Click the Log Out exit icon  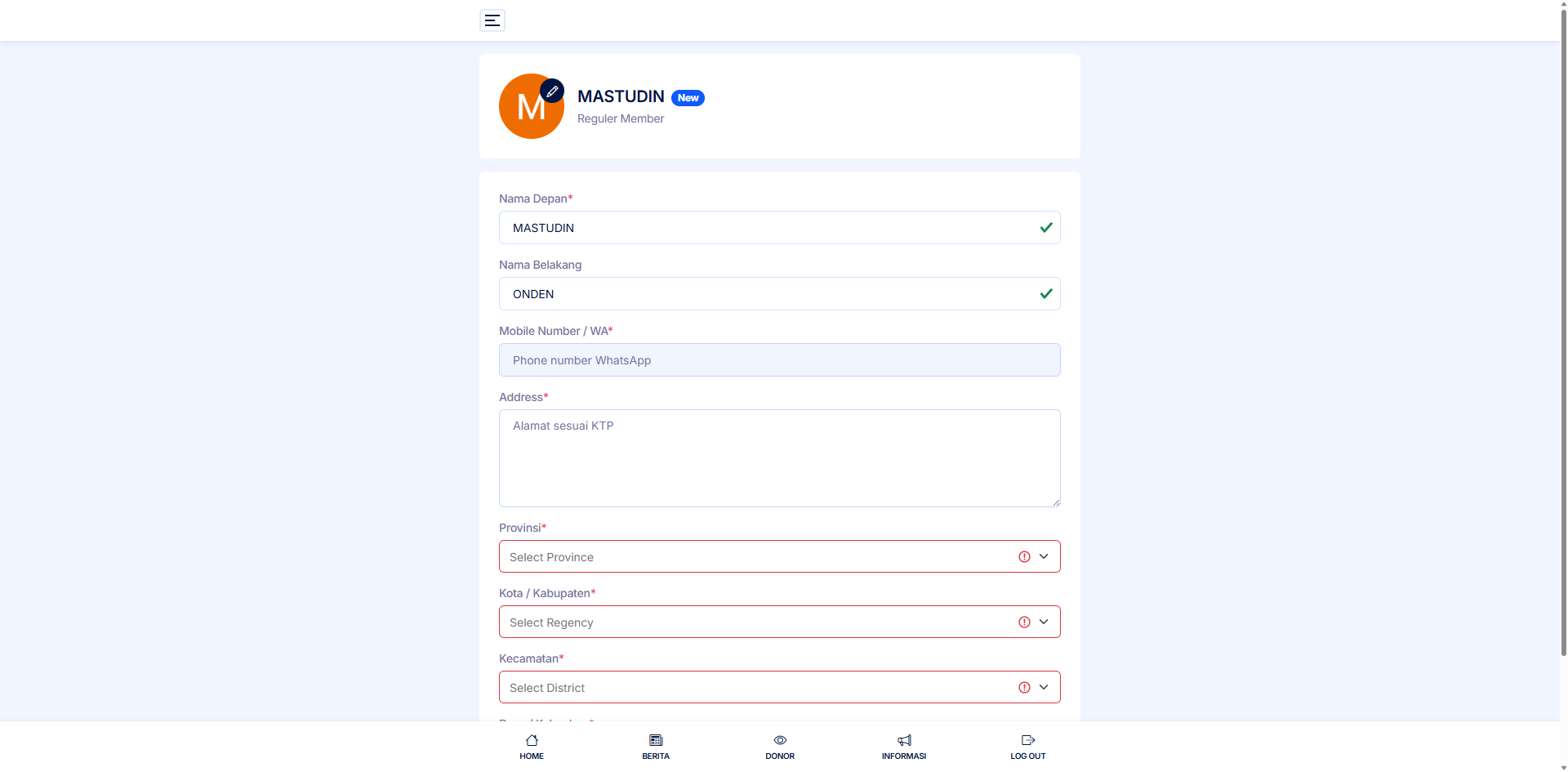coord(1028,740)
